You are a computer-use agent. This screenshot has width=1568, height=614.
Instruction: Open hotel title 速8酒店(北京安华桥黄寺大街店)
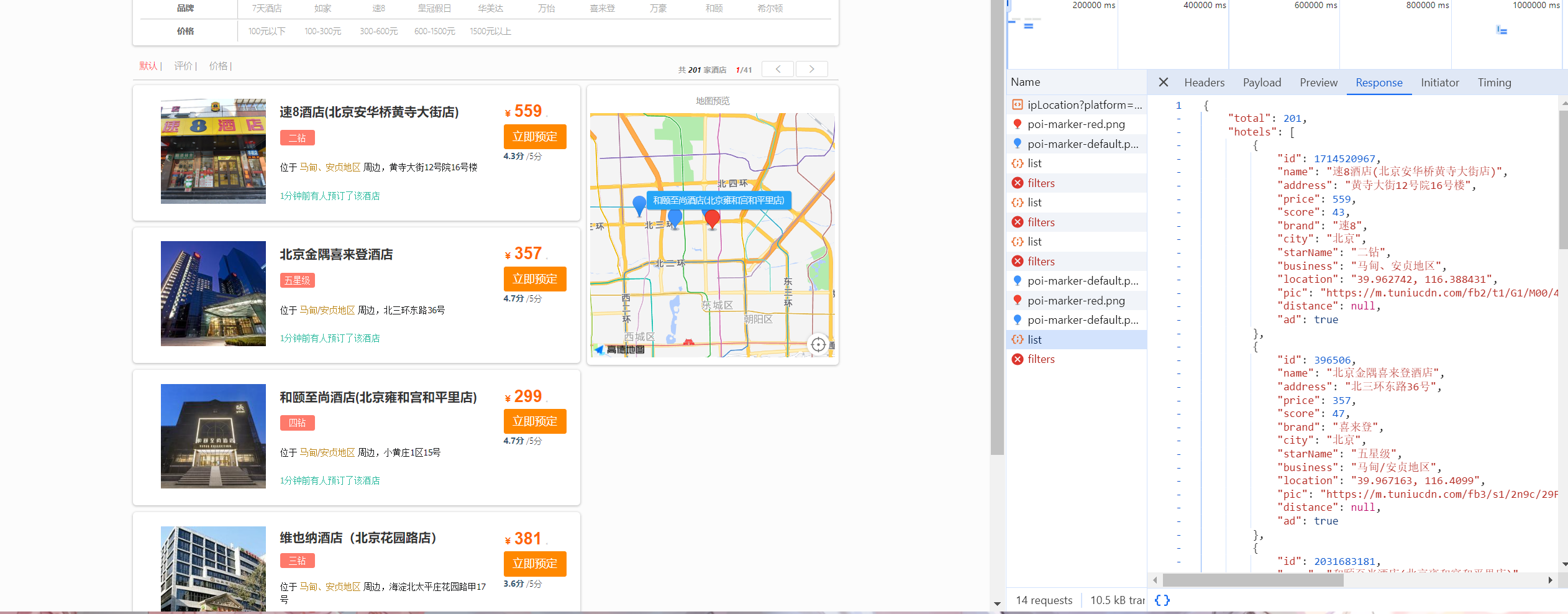pyautogui.click(x=369, y=112)
